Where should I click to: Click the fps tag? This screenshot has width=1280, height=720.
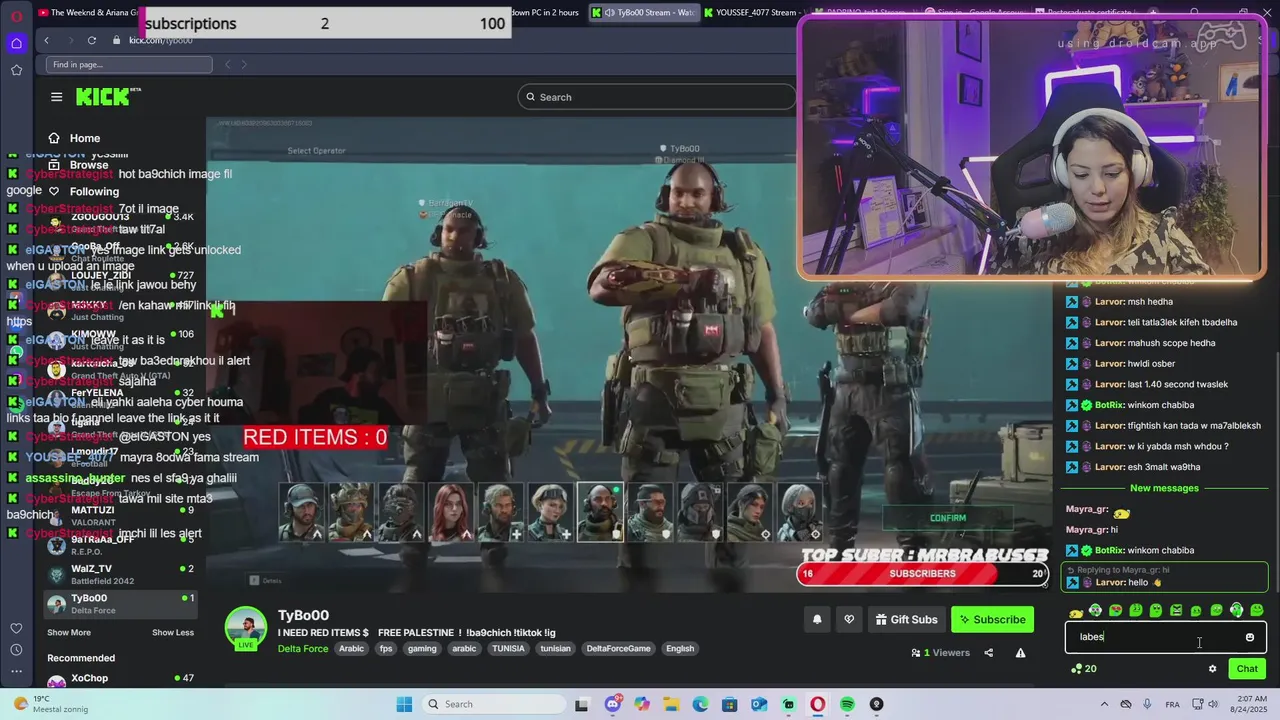click(386, 648)
